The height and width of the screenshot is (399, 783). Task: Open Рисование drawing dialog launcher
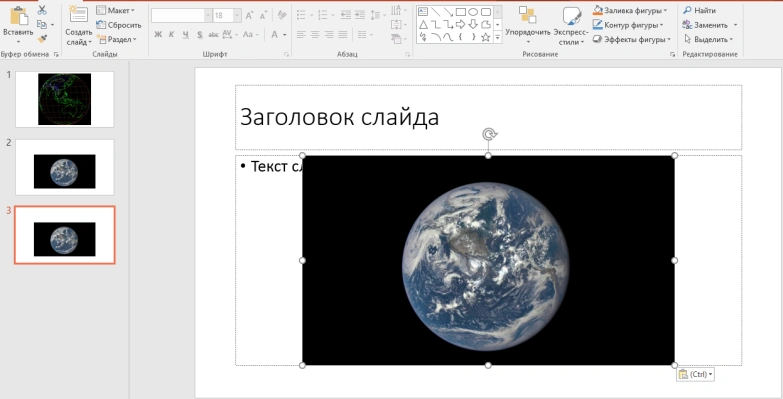(673, 54)
